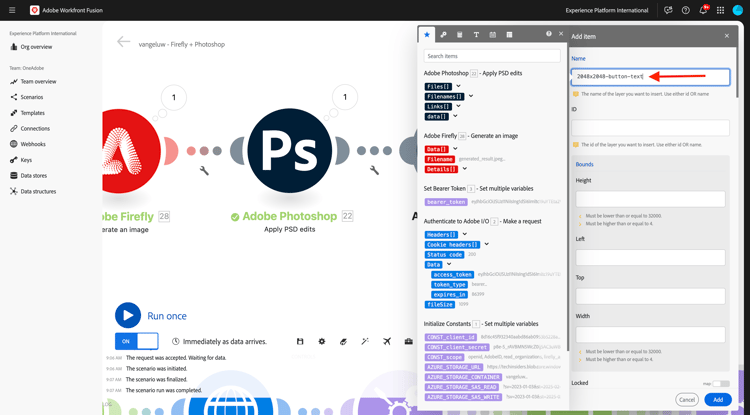Open Scenarios in the sidebar
Screen dimensions: 750x415
coord(32,97)
